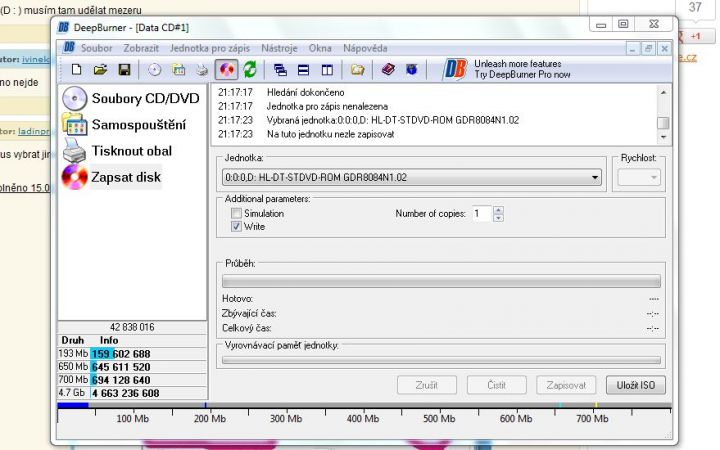Select Tisknout obal in the sidebar
This screenshot has width=720, height=450.
tap(118, 151)
